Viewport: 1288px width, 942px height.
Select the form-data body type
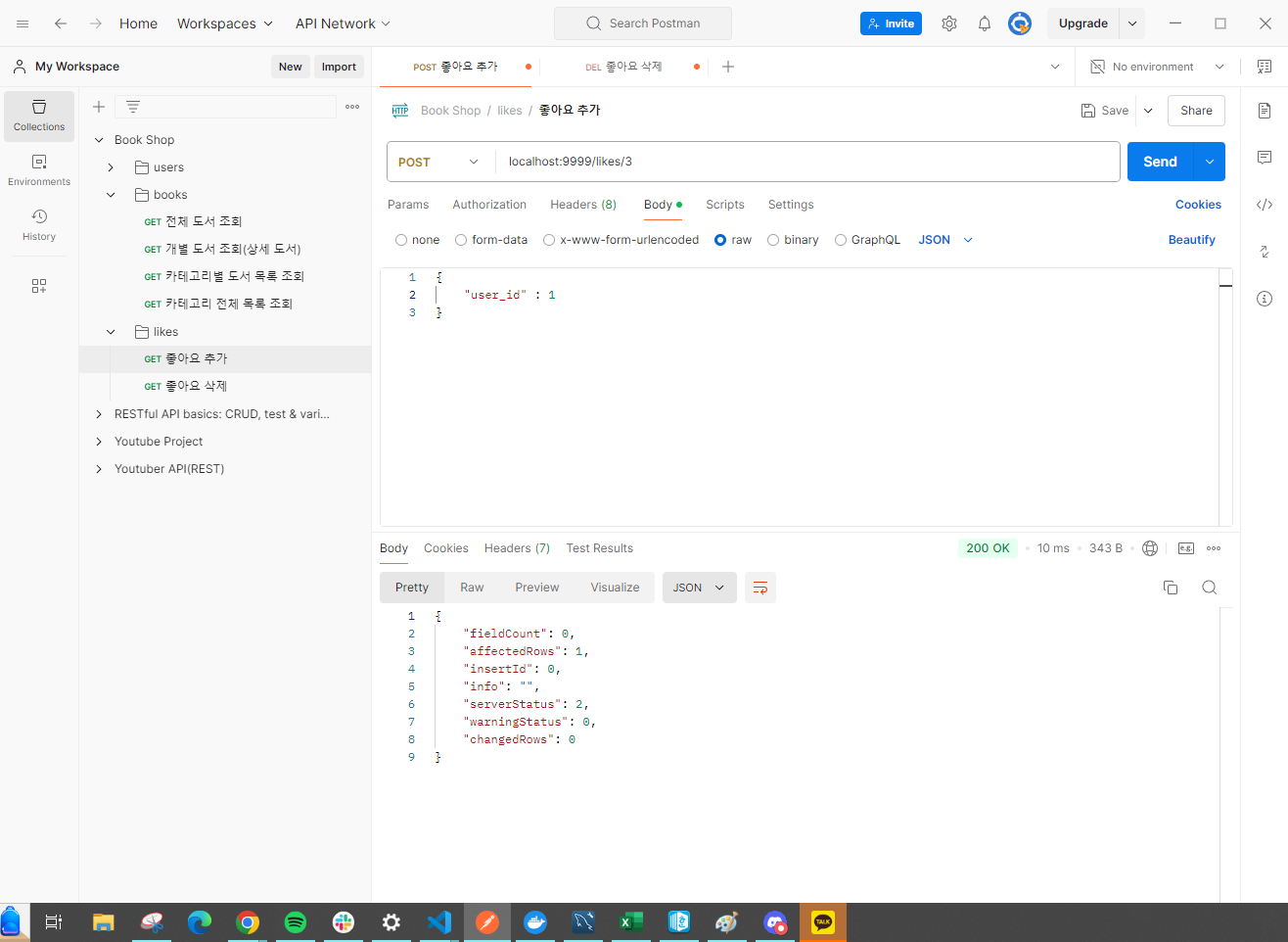pos(461,240)
